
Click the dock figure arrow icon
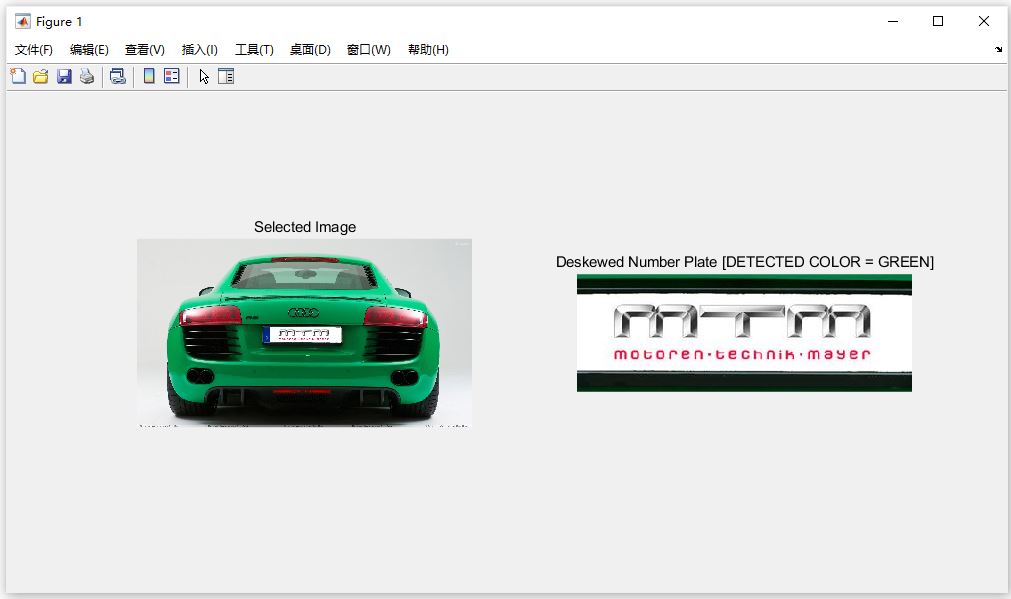(998, 50)
